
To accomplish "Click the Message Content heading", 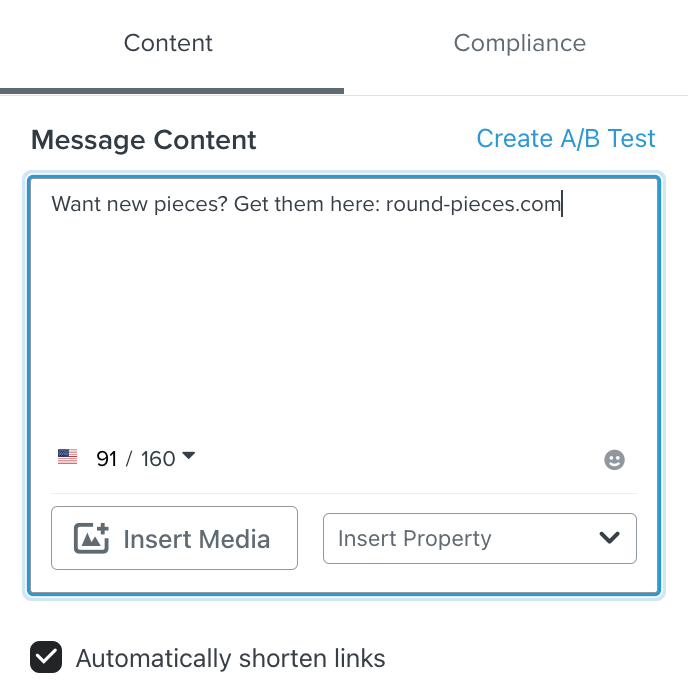I will point(143,140).
